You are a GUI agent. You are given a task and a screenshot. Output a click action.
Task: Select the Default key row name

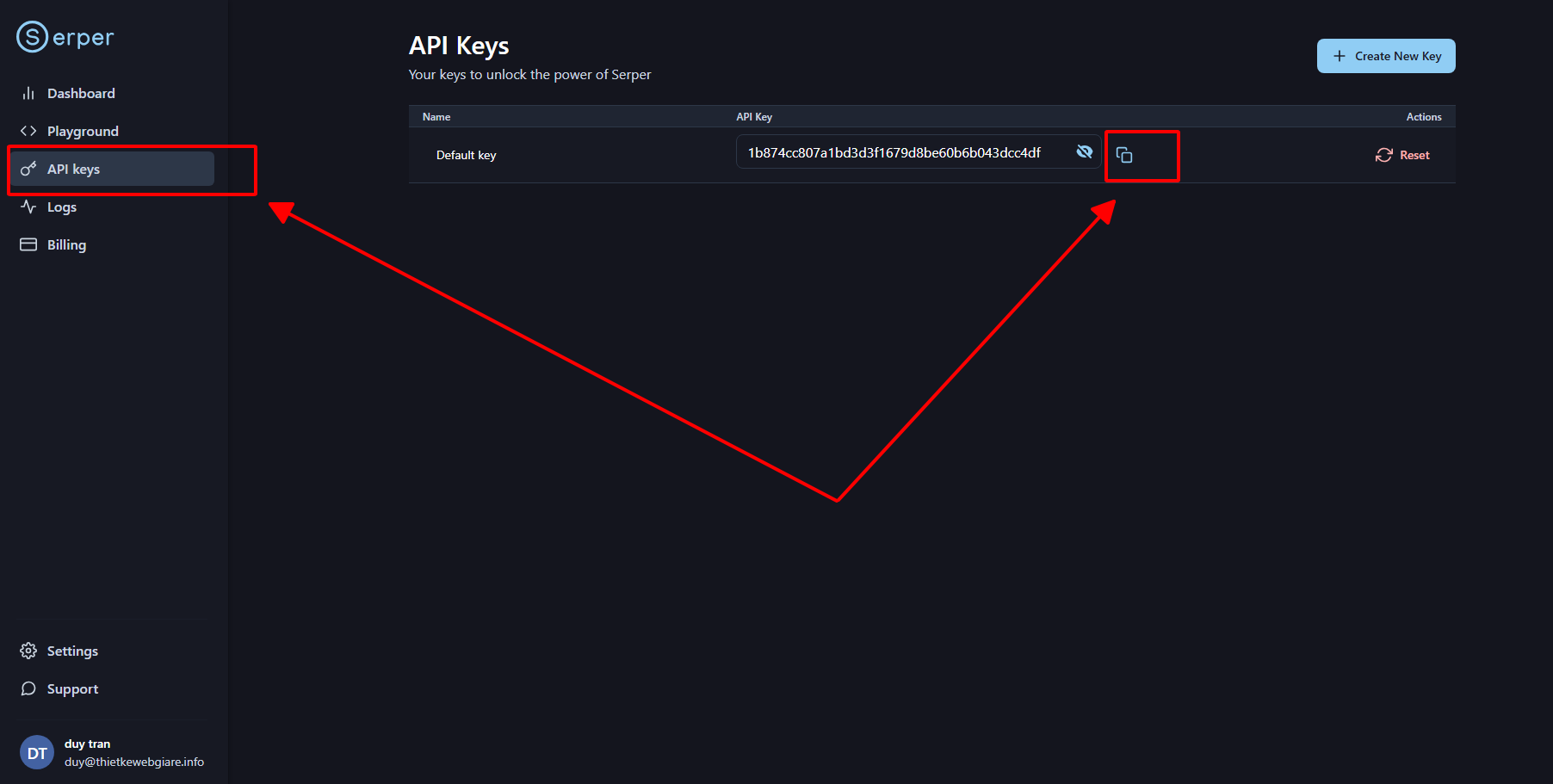pos(466,155)
